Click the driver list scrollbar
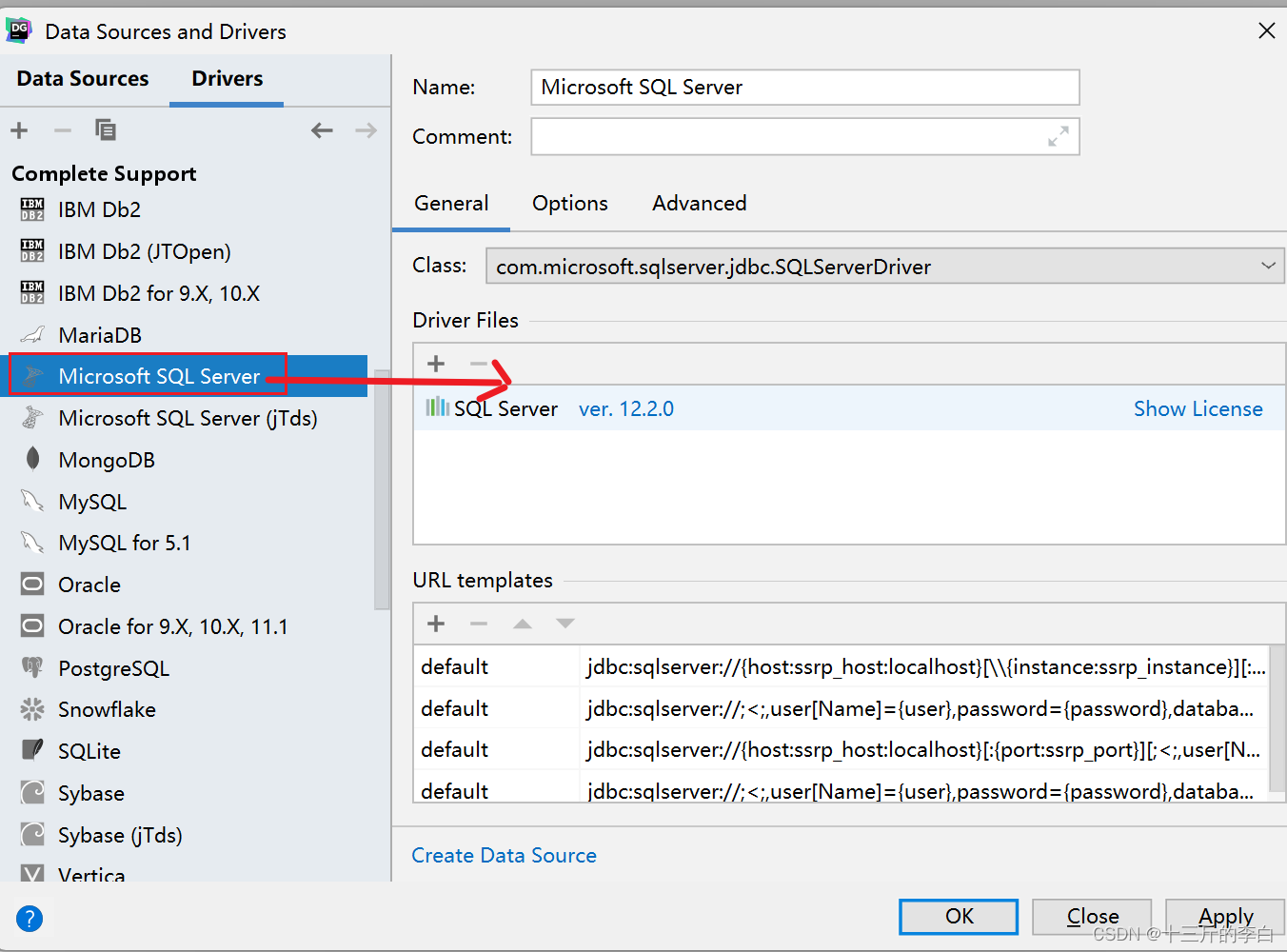 coord(382,489)
